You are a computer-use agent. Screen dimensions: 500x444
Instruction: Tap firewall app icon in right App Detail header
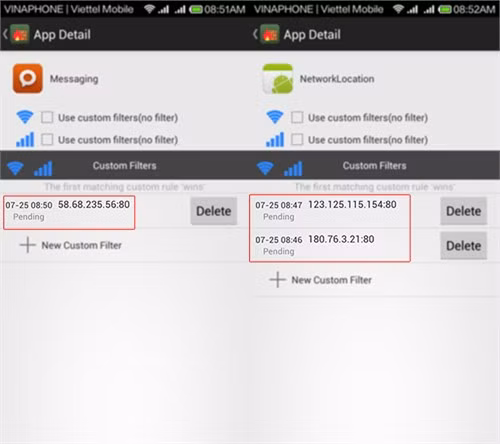(x=270, y=34)
